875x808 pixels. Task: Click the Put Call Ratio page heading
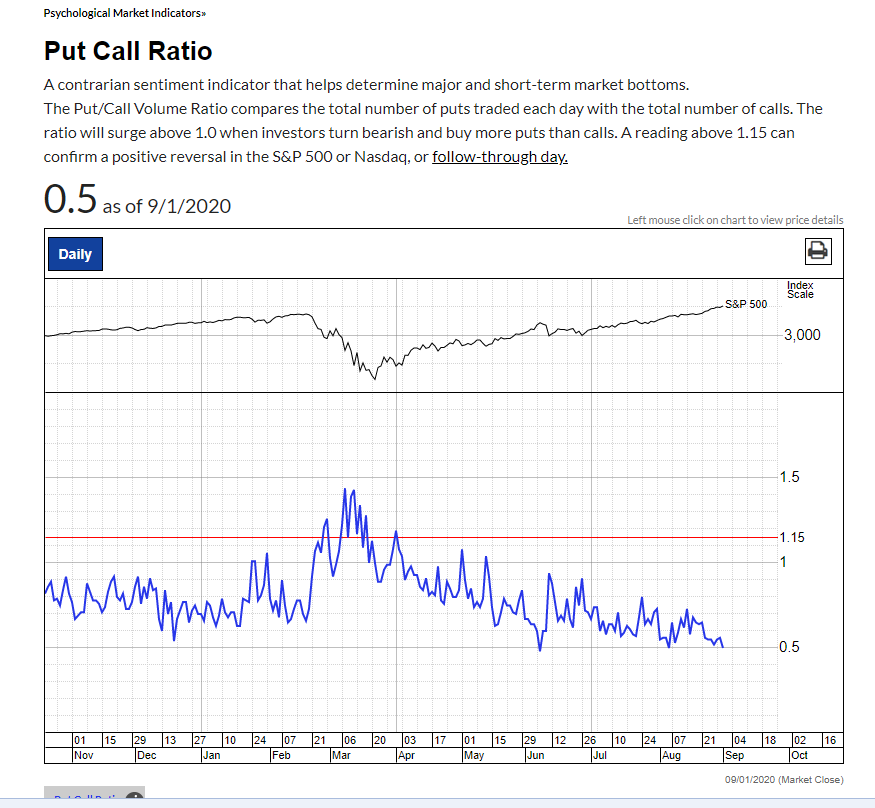pos(128,51)
